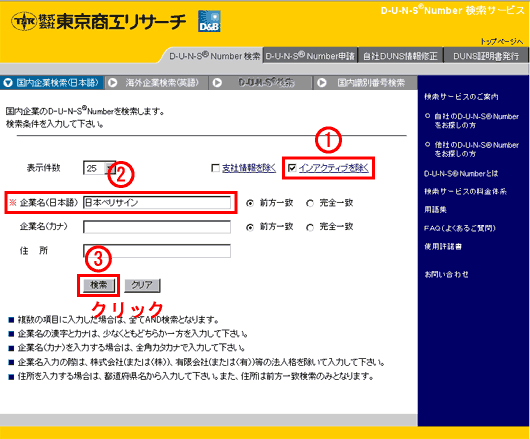Open 検索サービスのご案内 in the sidebar
This screenshot has height=439, width=530.
pyautogui.click(x=461, y=97)
